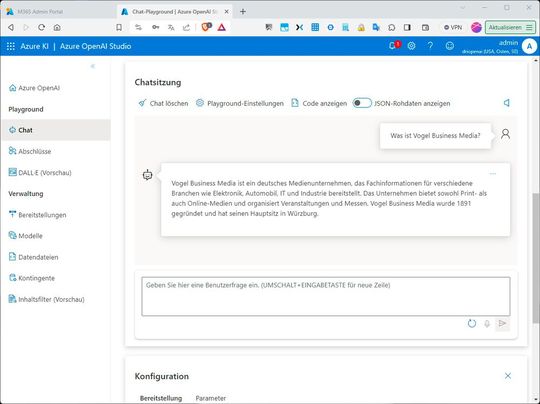Open Brave shields lion icon
Screen dimensions: 540x404
point(206,27)
